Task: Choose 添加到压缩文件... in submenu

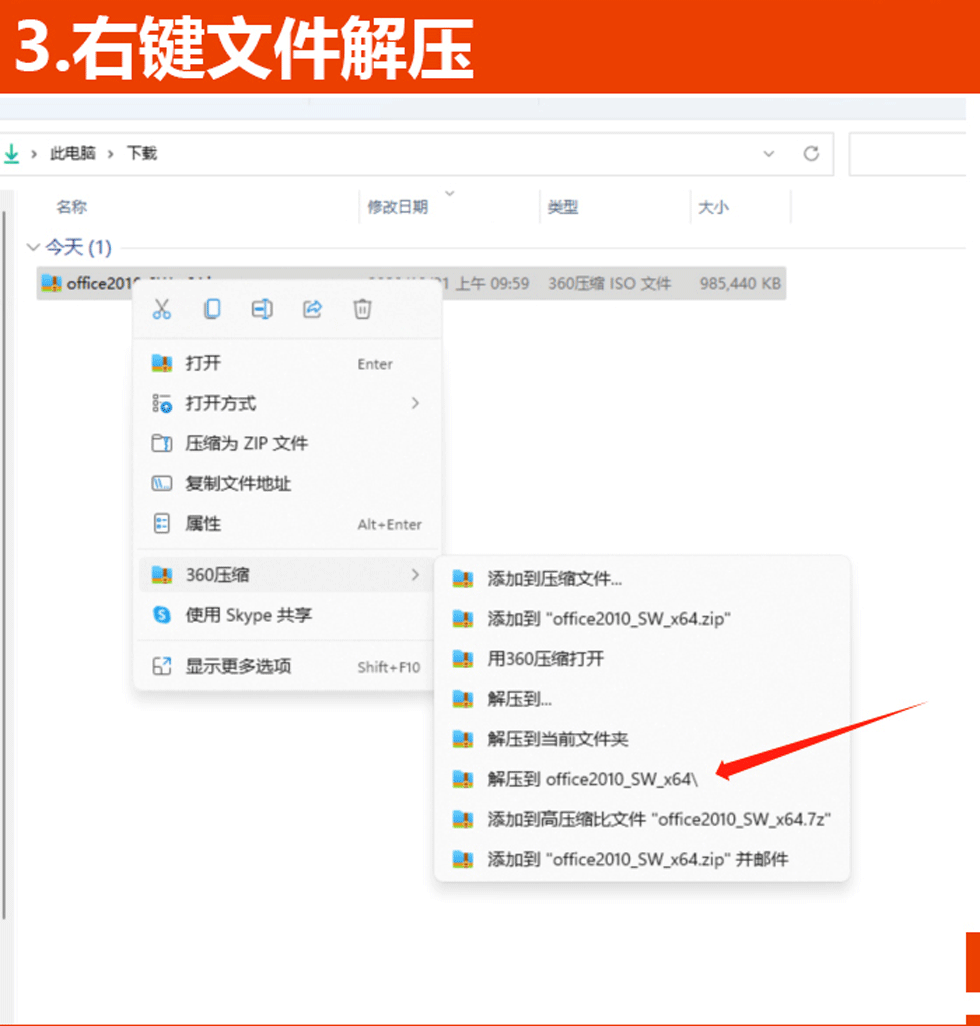Action: (642, 578)
